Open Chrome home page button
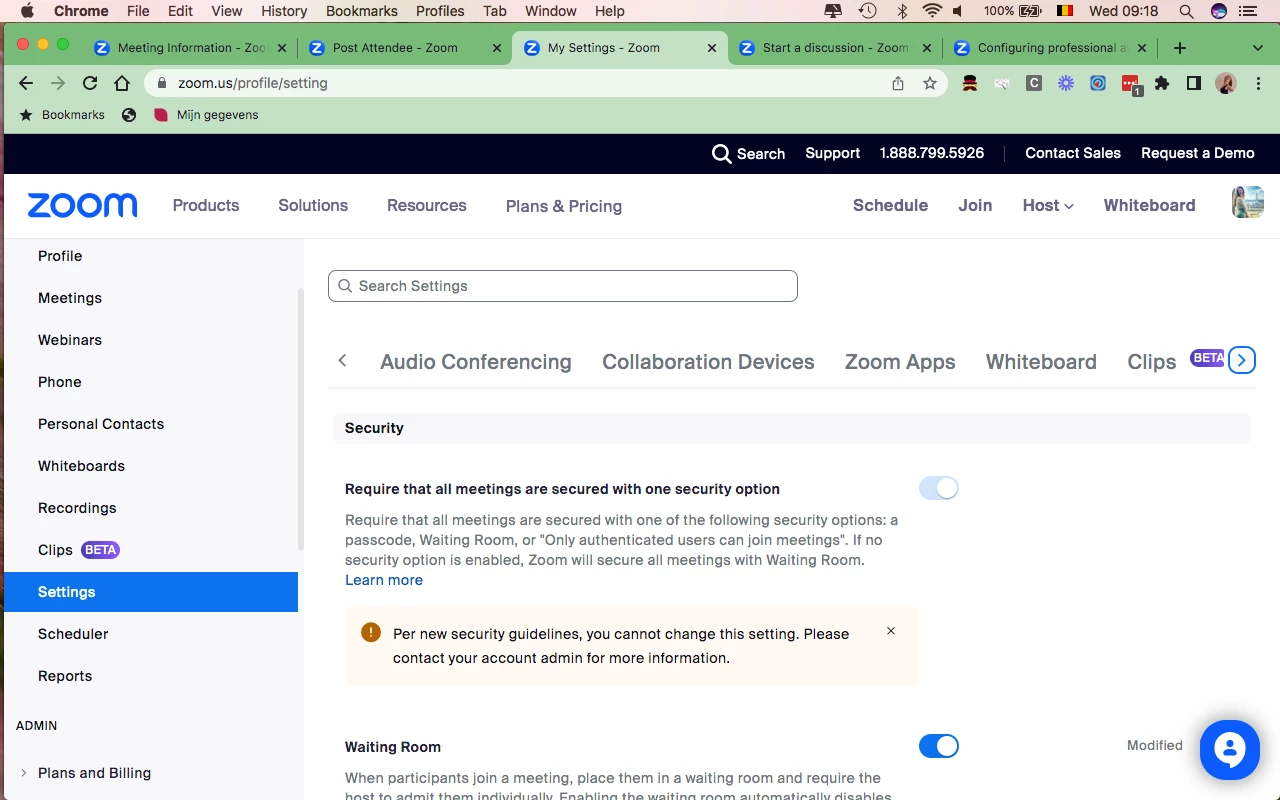This screenshot has height=800, width=1280. [122, 83]
